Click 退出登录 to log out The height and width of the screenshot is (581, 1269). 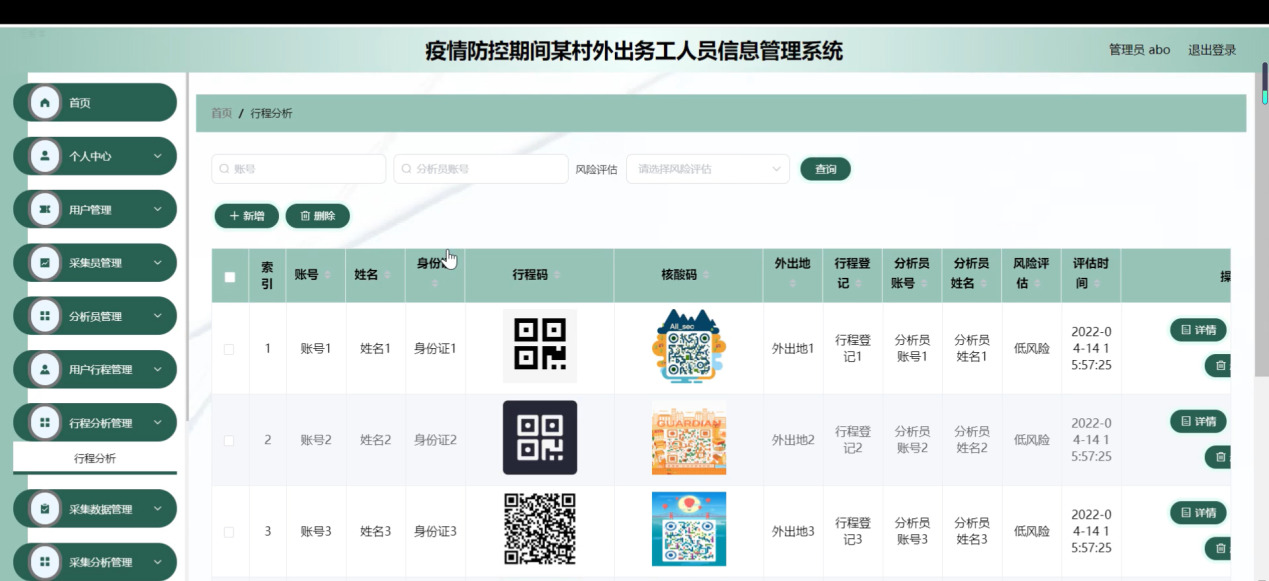tap(1212, 50)
